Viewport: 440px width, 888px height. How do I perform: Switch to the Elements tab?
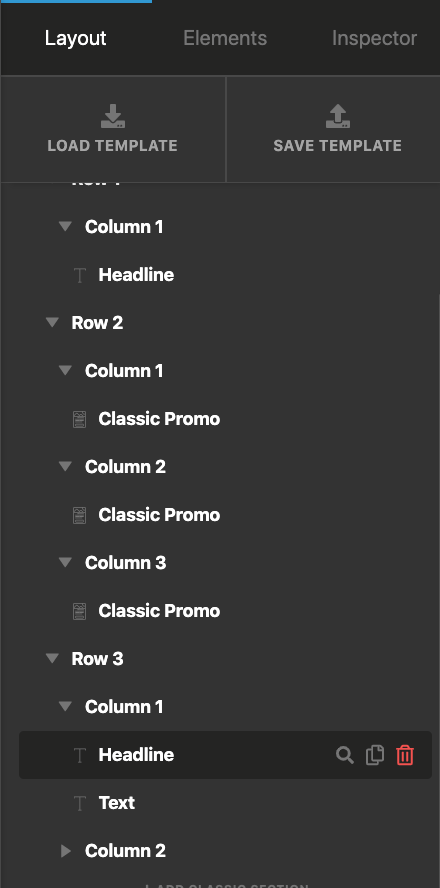225,38
